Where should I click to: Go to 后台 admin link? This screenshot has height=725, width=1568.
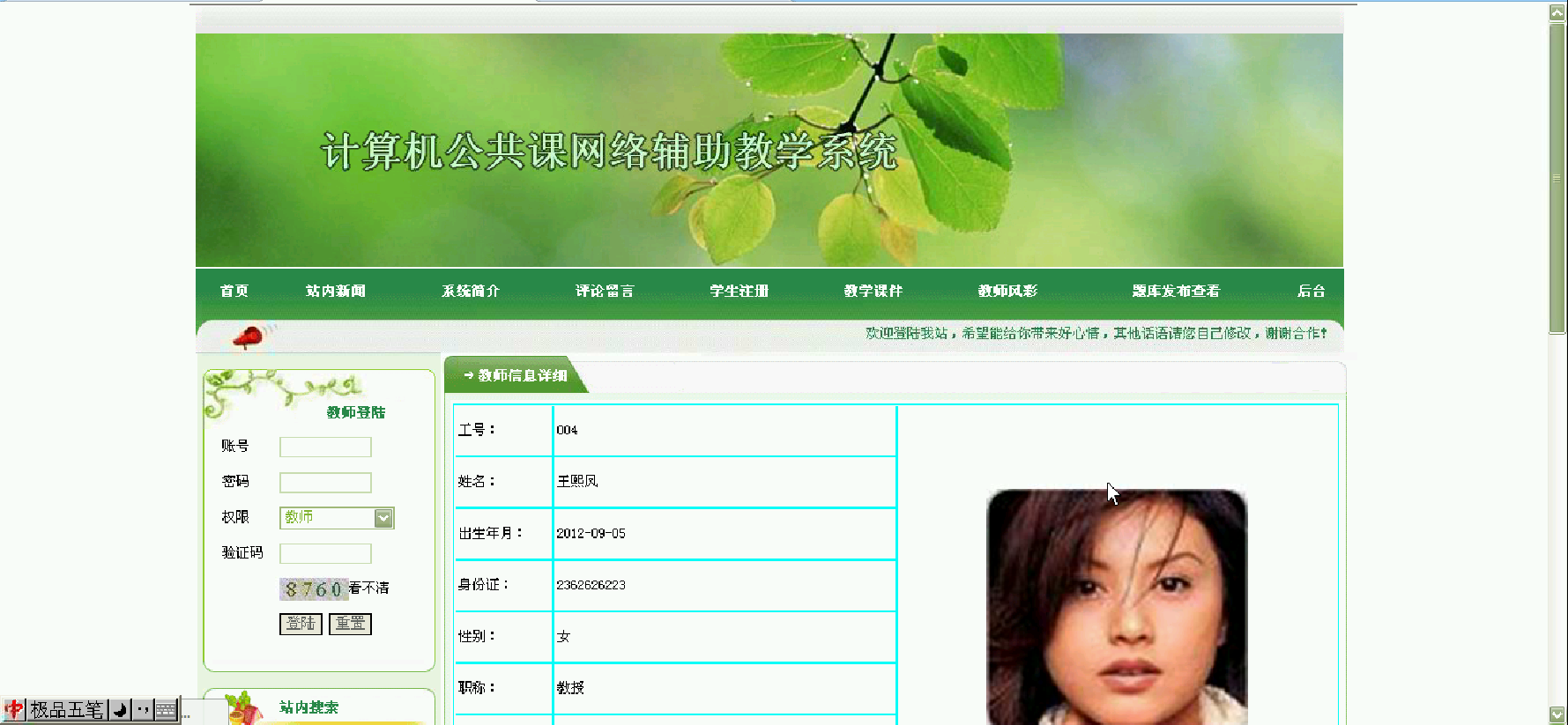[x=1312, y=291]
